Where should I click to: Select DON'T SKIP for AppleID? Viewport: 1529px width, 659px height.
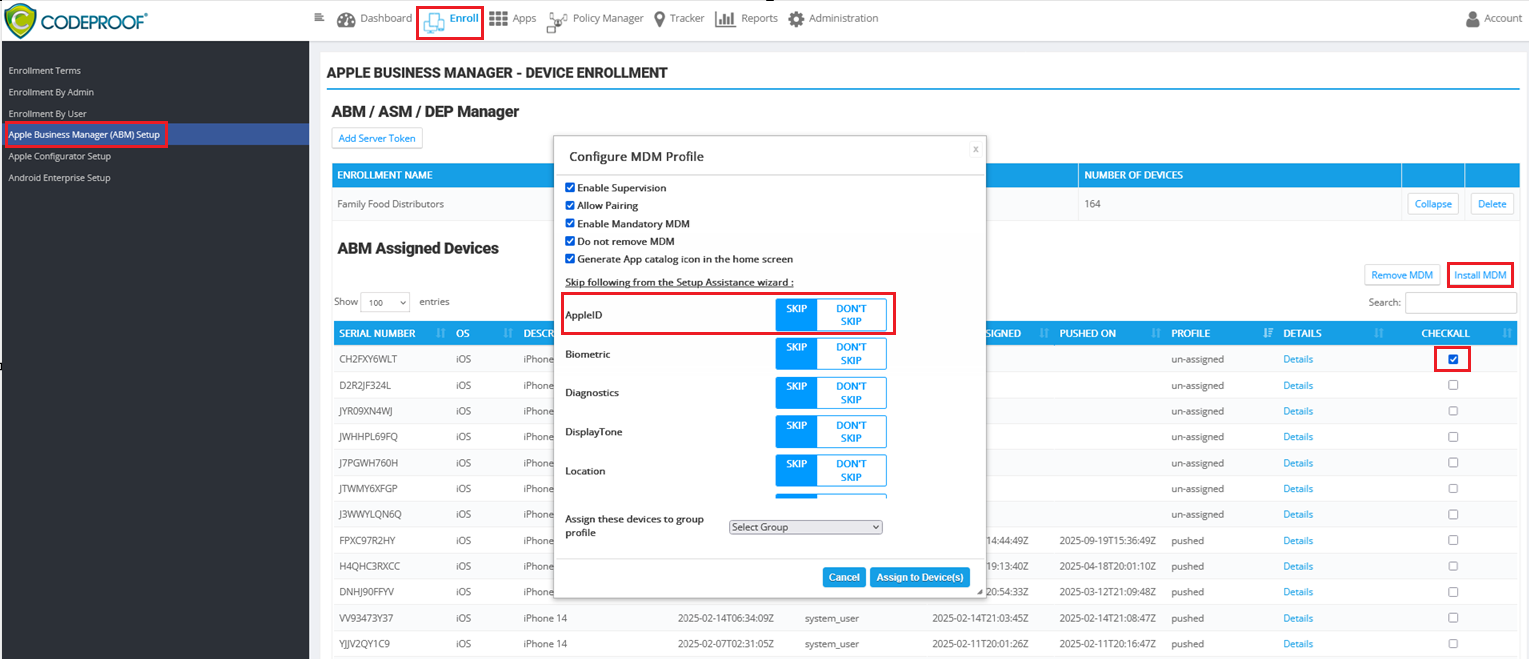click(x=851, y=315)
